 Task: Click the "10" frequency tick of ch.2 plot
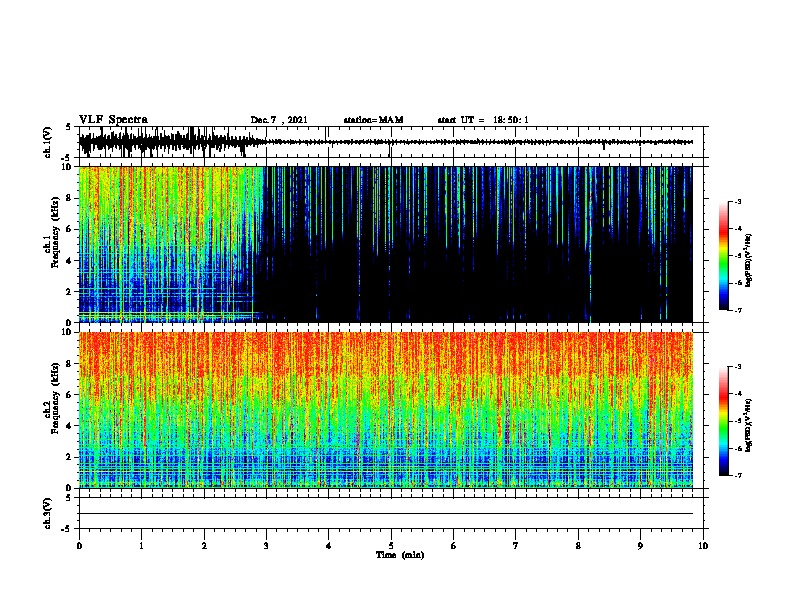[68, 332]
